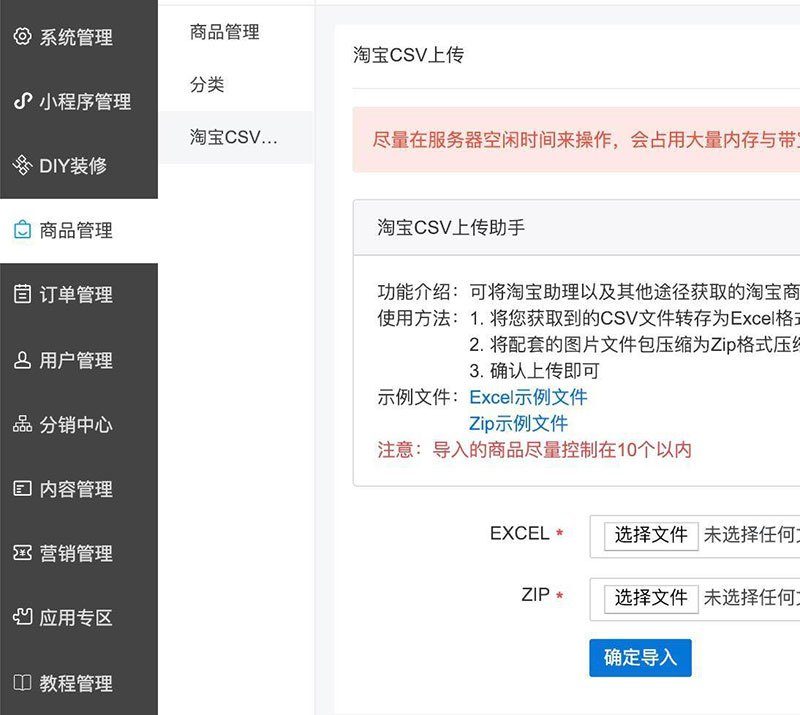The height and width of the screenshot is (715, 800).
Task: Click the coupon icon beside 营销管理
Action: tap(22, 553)
